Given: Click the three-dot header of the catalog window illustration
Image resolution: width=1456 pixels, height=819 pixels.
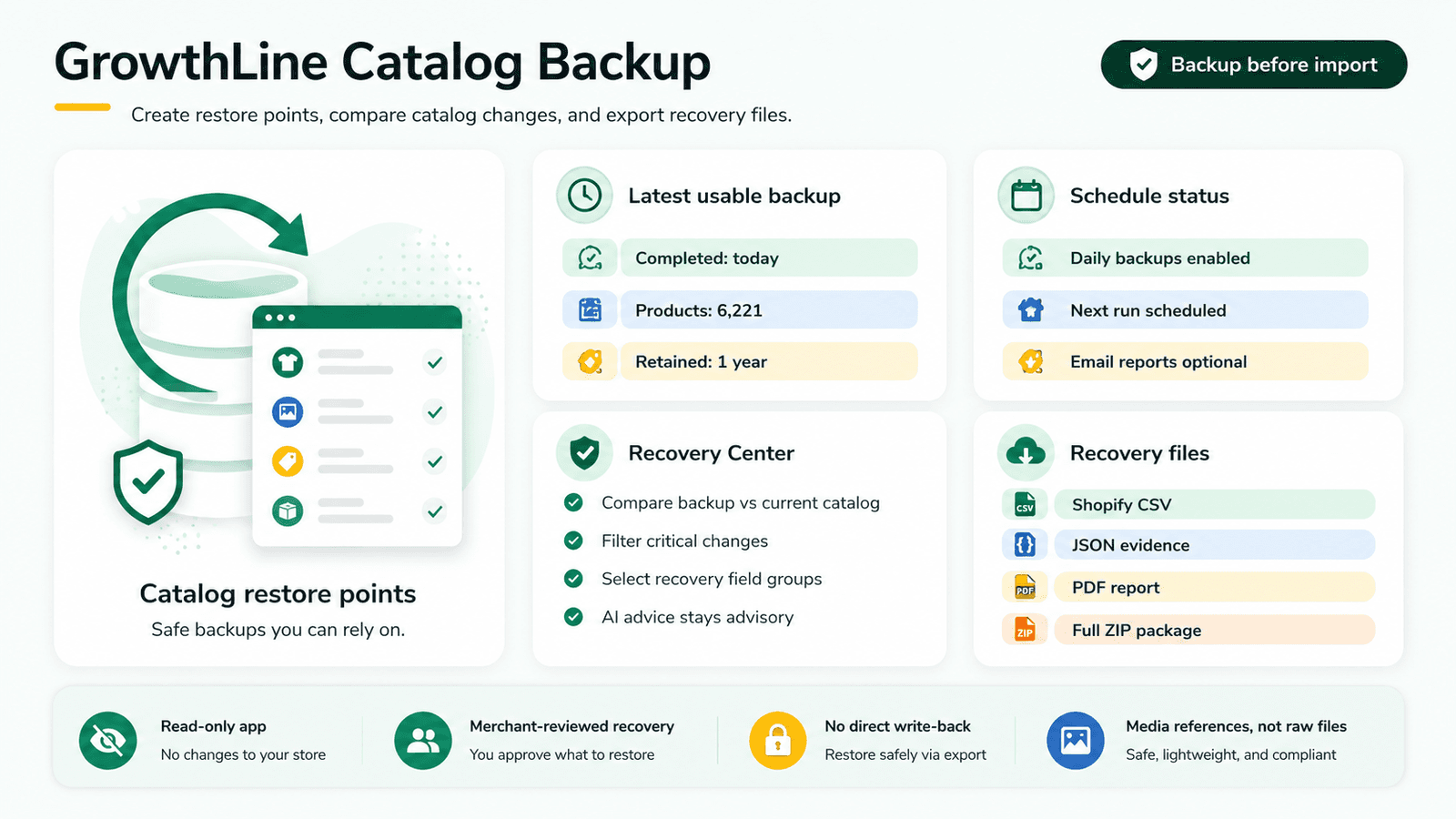Looking at the screenshot, I should 357,318.
